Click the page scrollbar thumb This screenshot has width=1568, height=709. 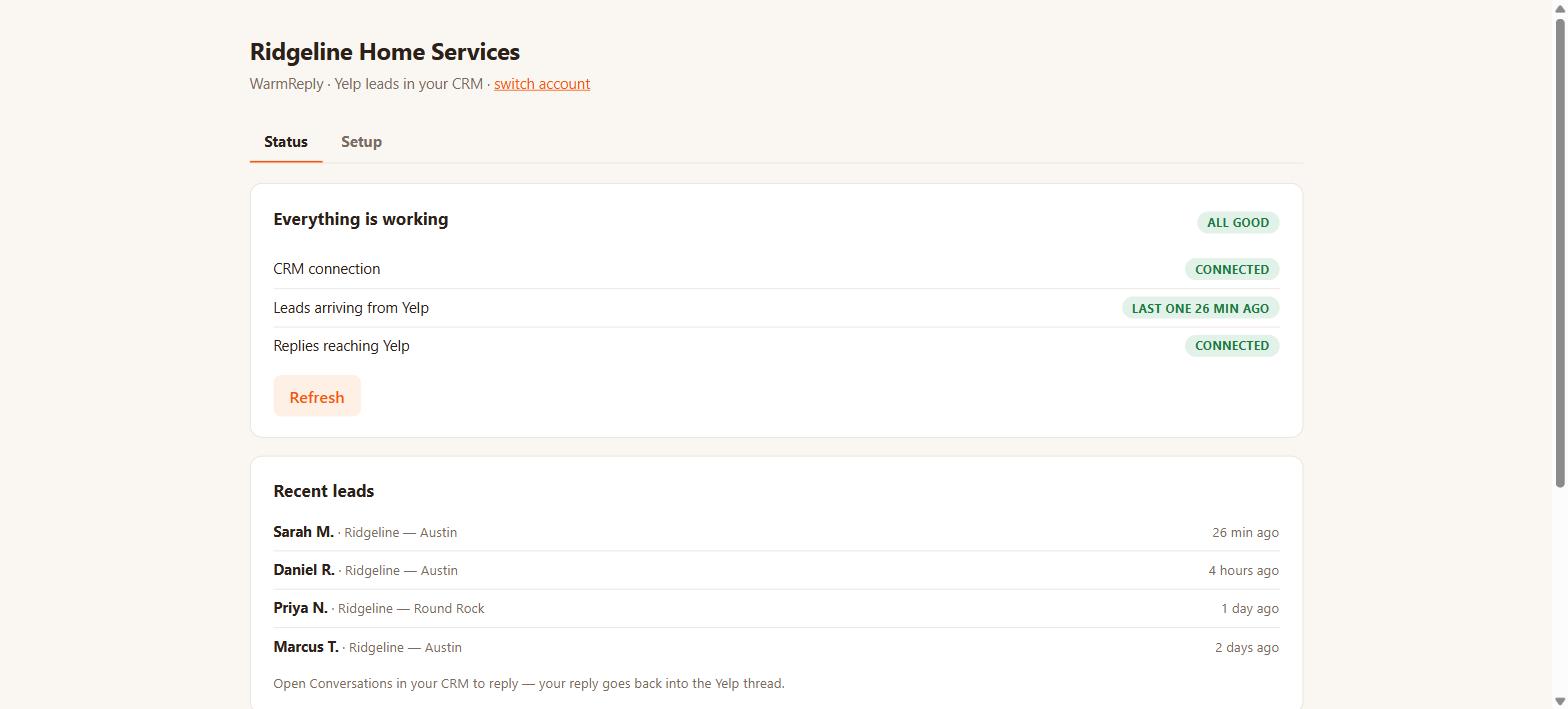1560,252
